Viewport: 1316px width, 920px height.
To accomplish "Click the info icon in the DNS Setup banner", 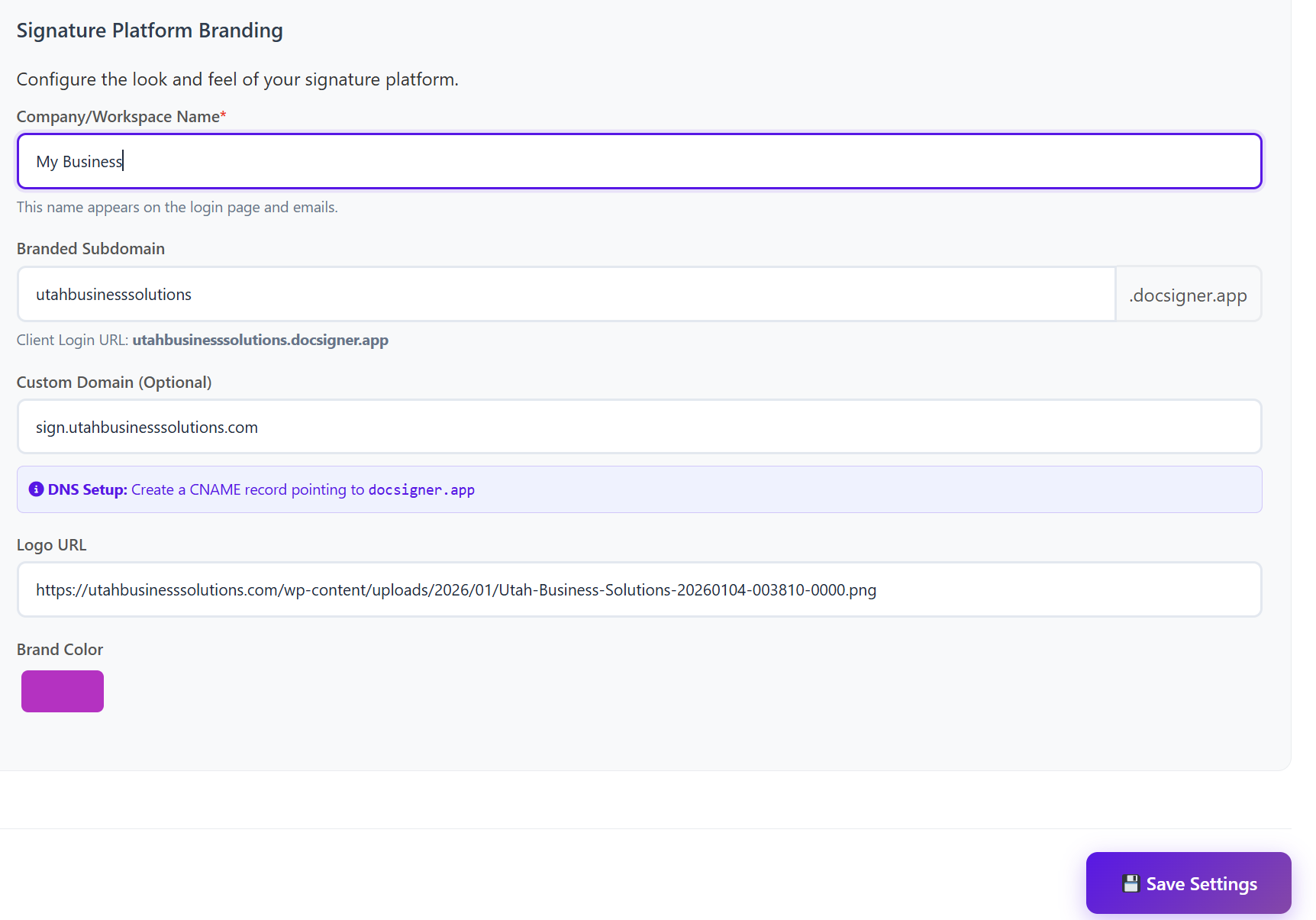I will (35, 489).
